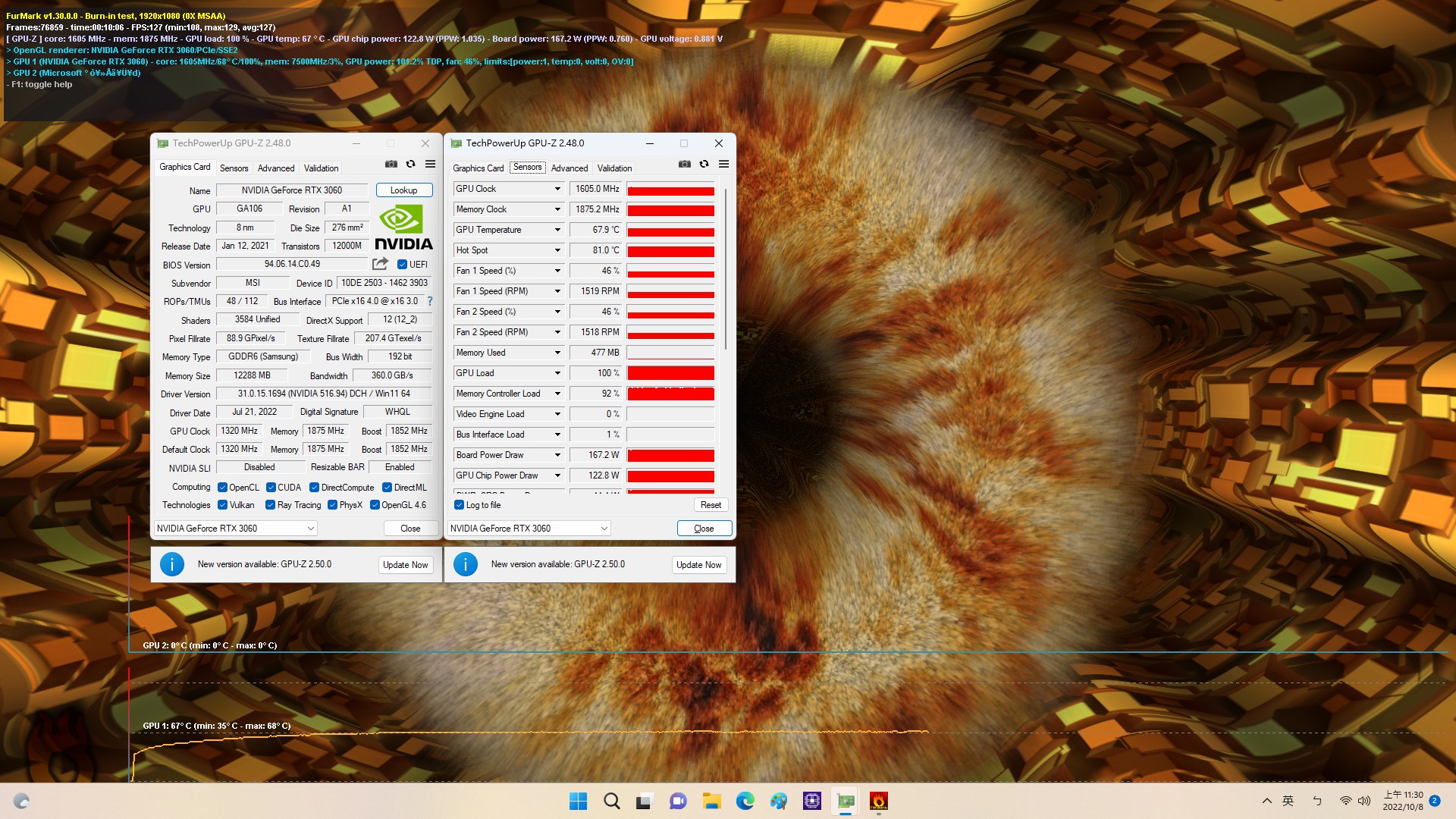Toggle the DirectCompute checkbox
The width and height of the screenshot is (1456, 819).
point(314,488)
